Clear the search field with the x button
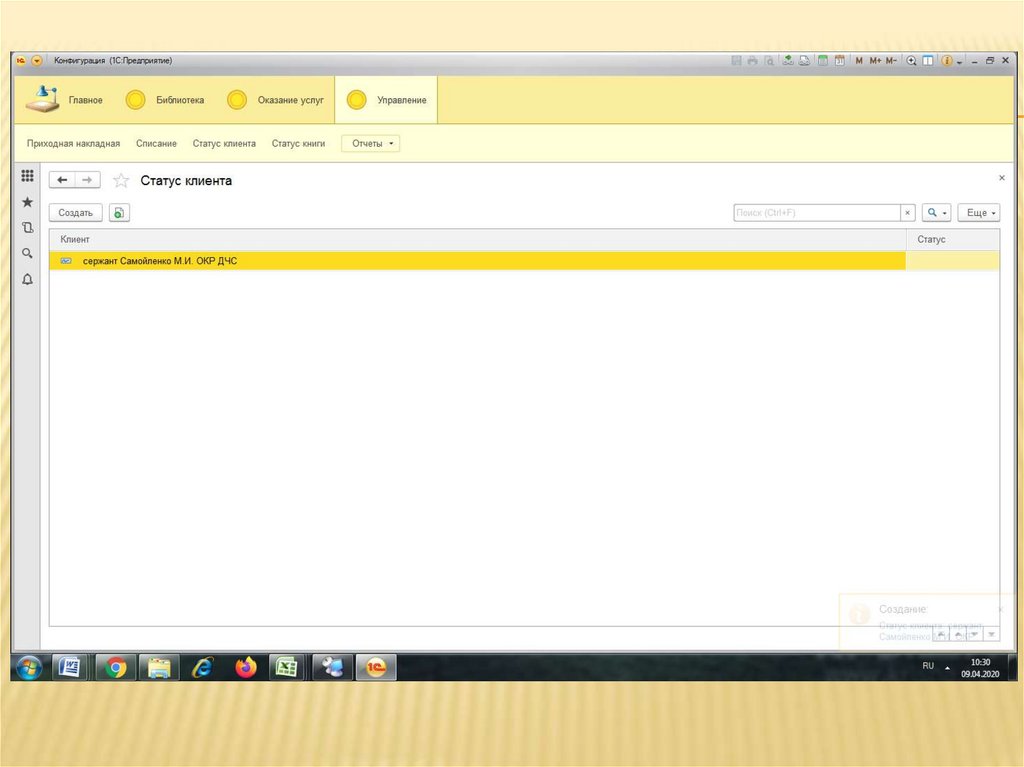This screenshot has height=767, width=1024. tap(907, 213)
